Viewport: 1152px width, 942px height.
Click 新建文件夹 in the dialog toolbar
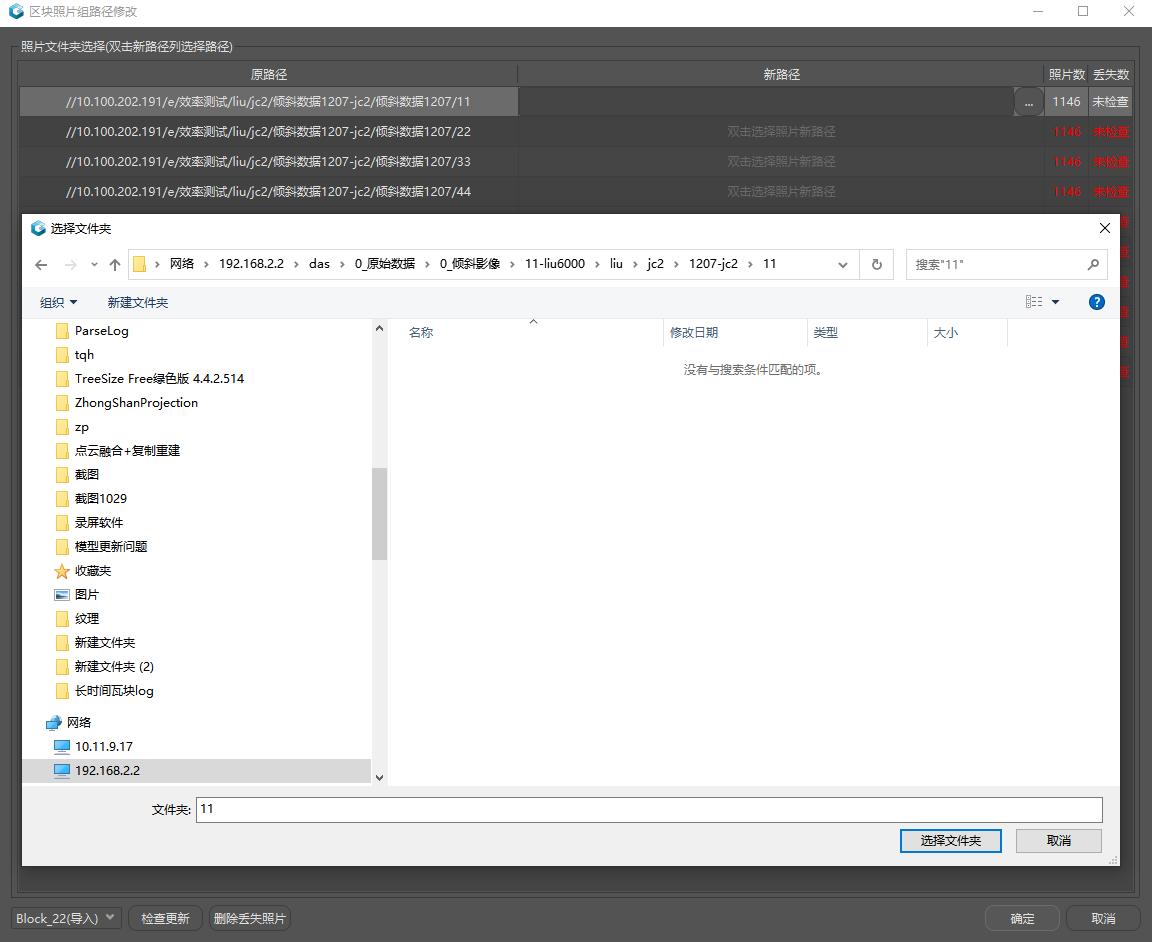[137, 303]
